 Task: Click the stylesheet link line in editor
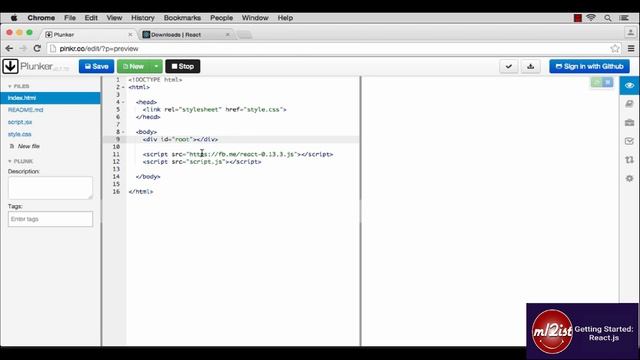[215, 109]
